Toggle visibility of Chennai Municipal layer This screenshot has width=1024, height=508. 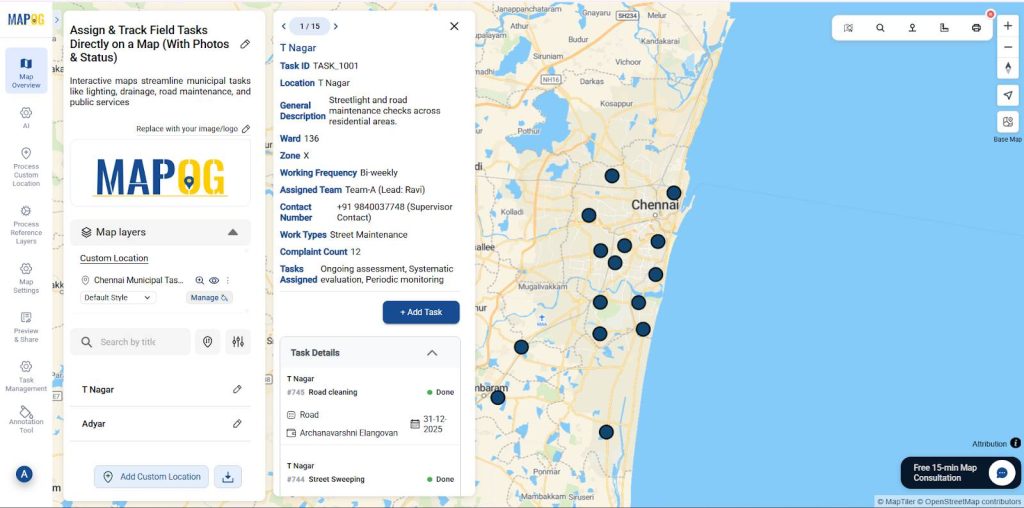pos(214,281)
